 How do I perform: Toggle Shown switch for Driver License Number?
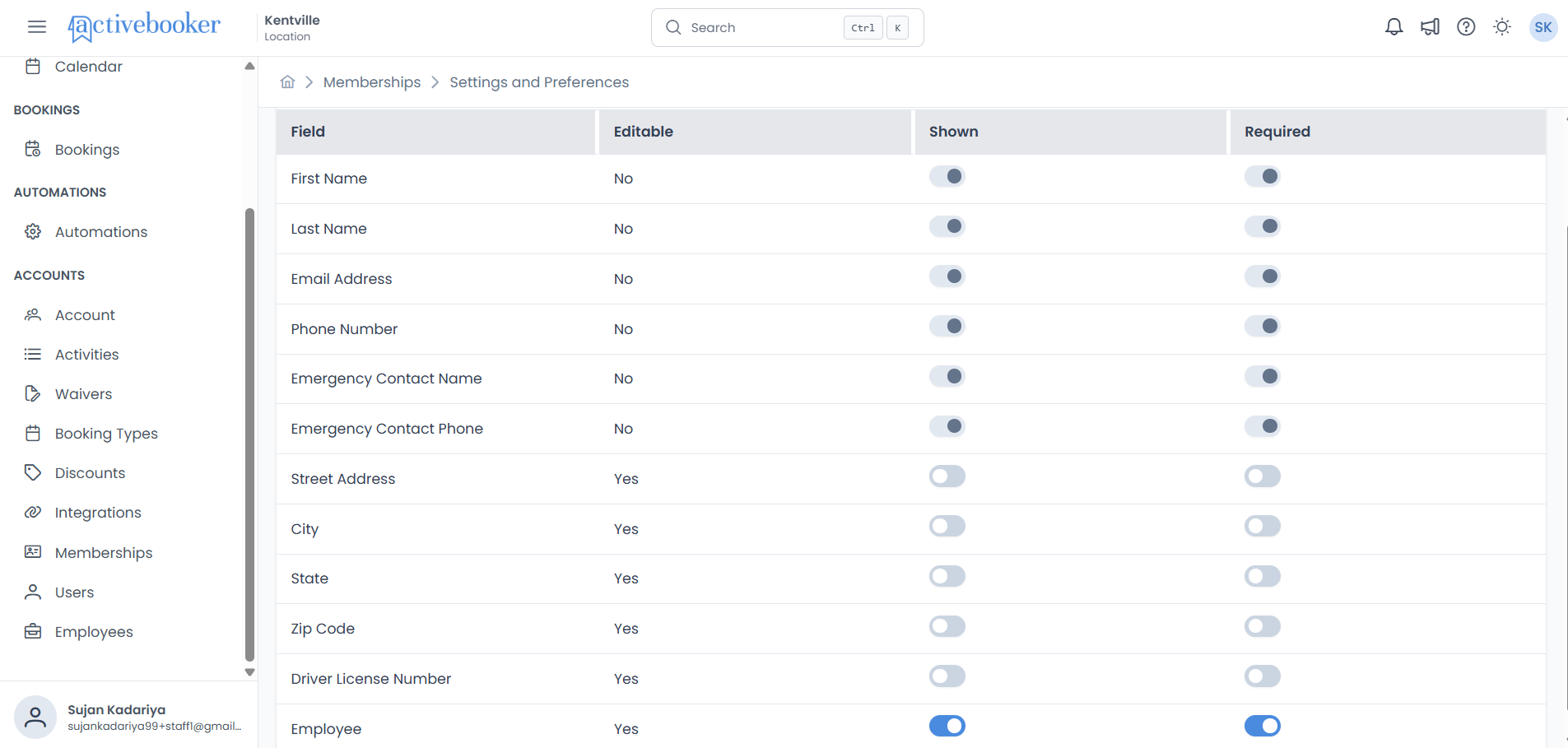coord(947,676)
